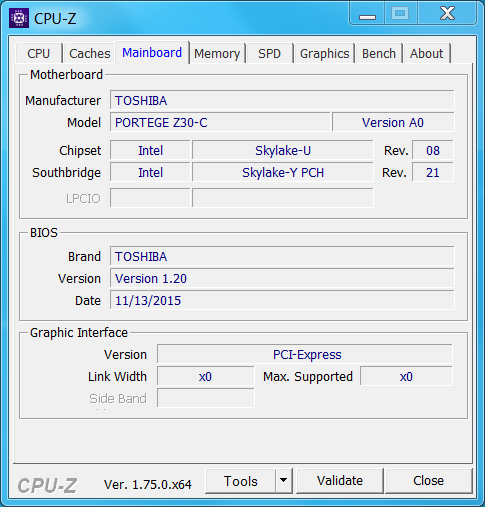This screenshot has height=507, width=485.
Task: Click the disabled maximize window button
Action: [400, 14]
